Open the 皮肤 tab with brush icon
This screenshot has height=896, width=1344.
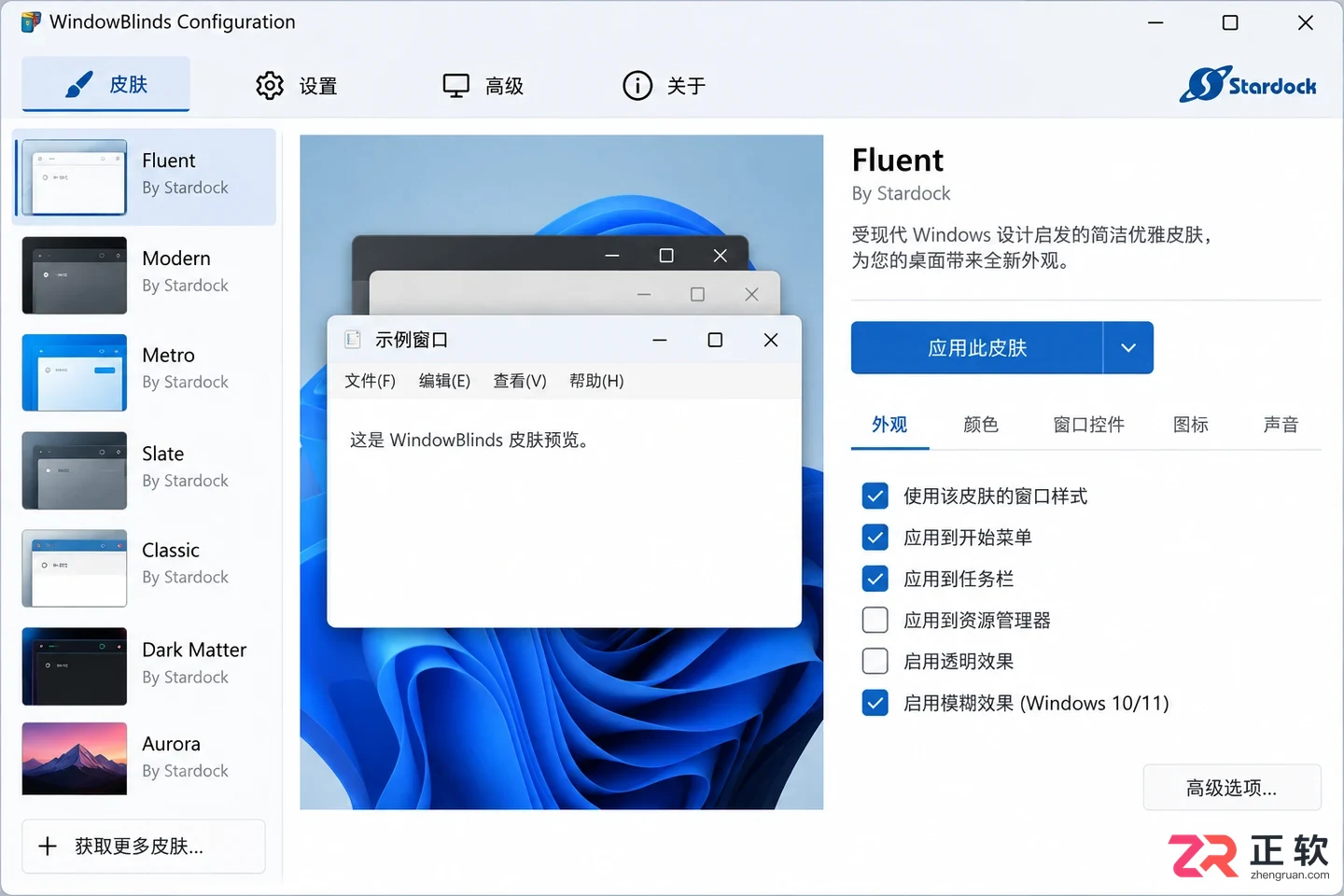[105, 84]
